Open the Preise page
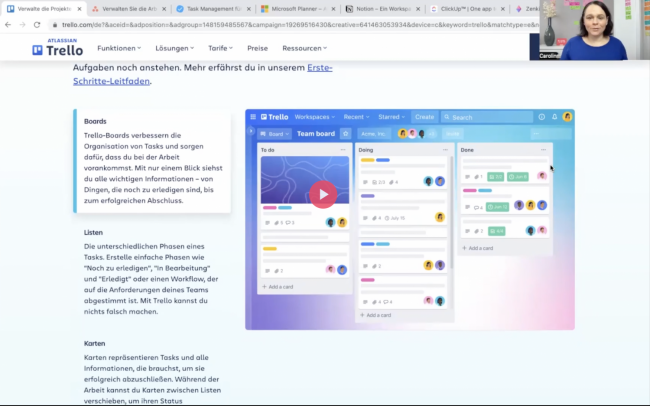The height and width of the screenshot is (406, 650). tap(257, 48)
